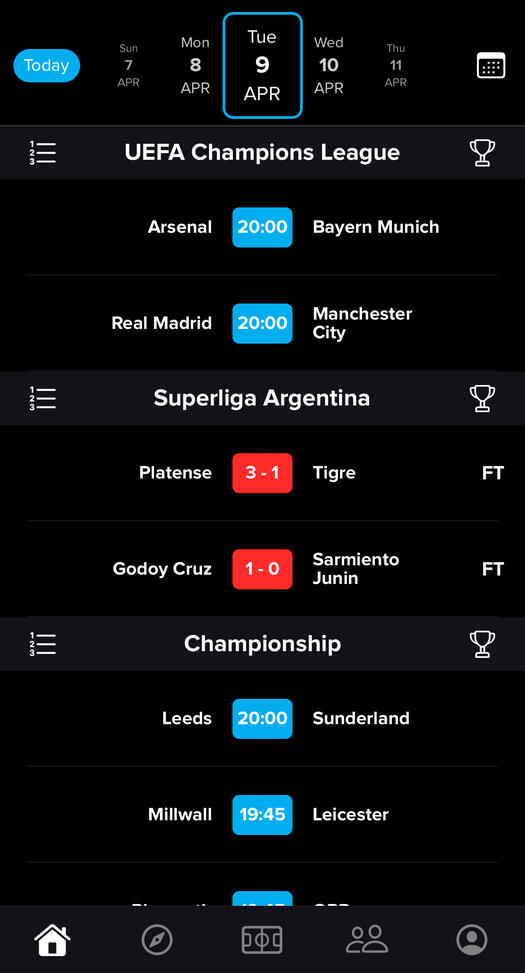Viewport: 525px width, 973px height.
Task: Tap the Championship trophy icon
Action: coord(482,644)
